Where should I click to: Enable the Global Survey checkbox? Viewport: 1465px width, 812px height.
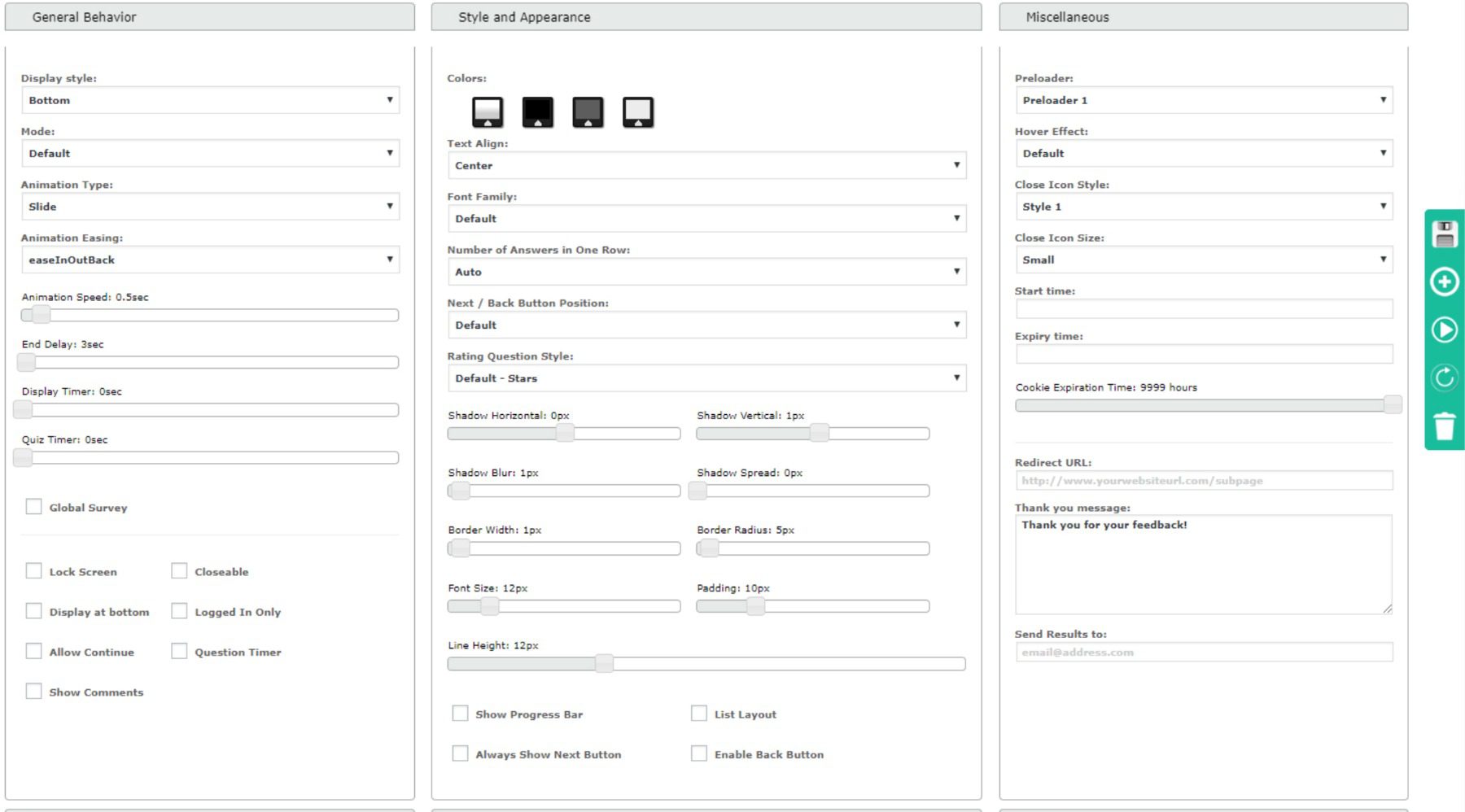[x=33, y=506]
